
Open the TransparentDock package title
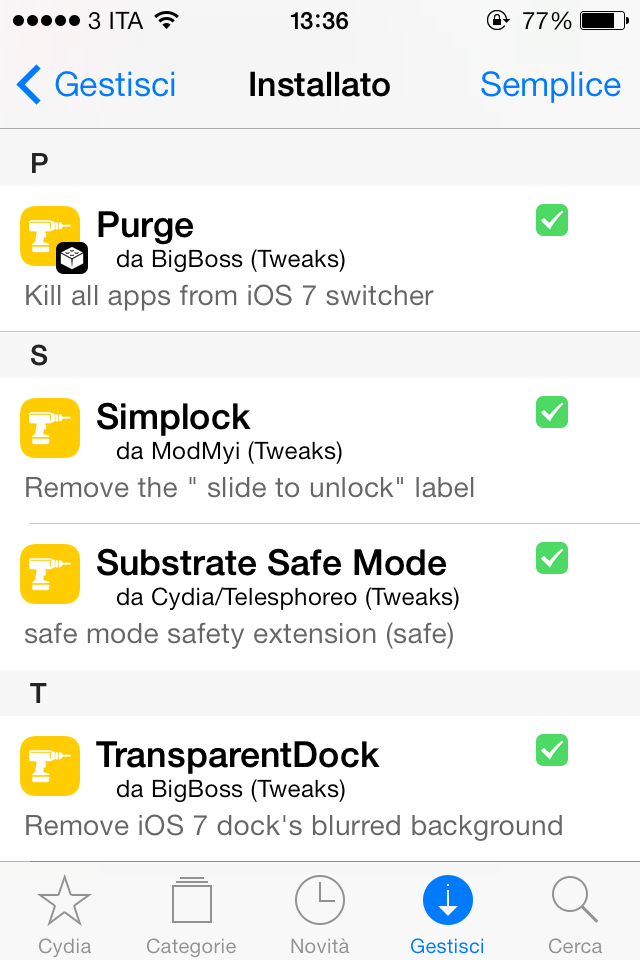coord(238,755)
